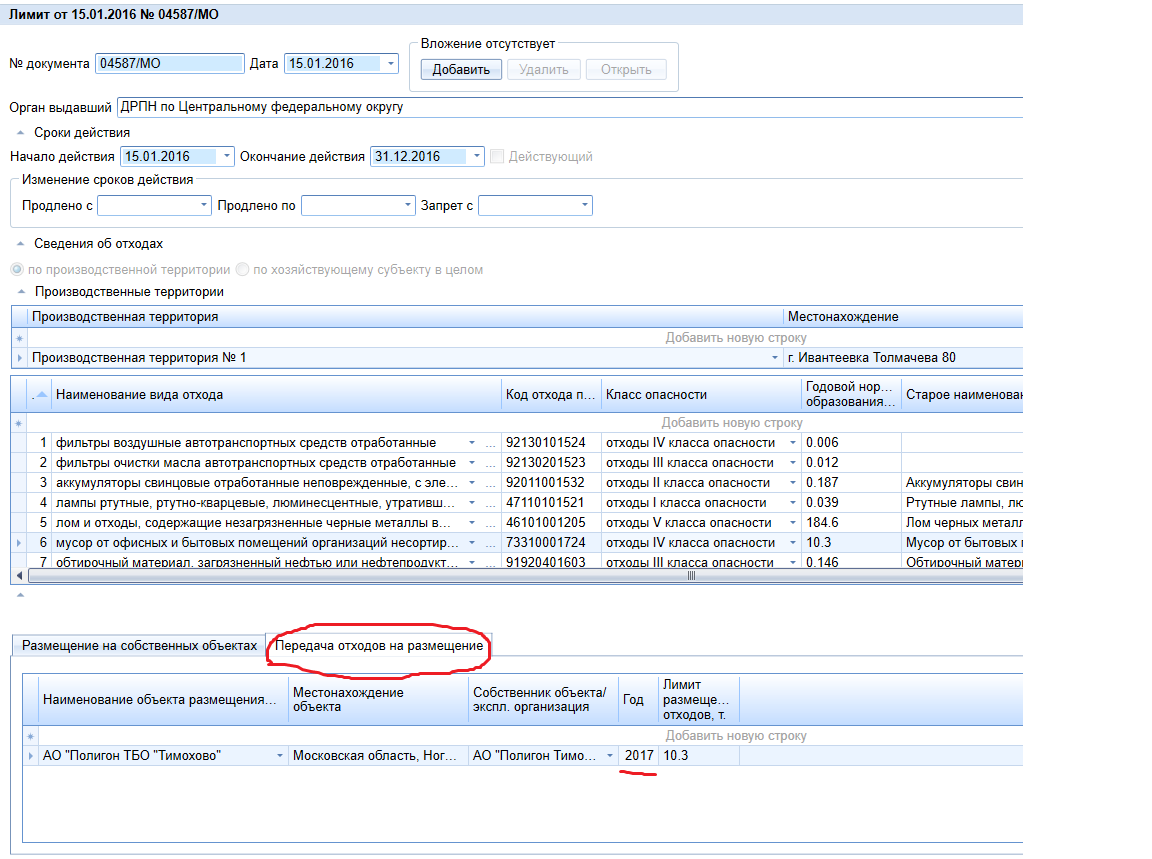Click the Орган выдавший text field
Image resolution: width=1152 pixels, height=859 pixels.
[570, 107]
